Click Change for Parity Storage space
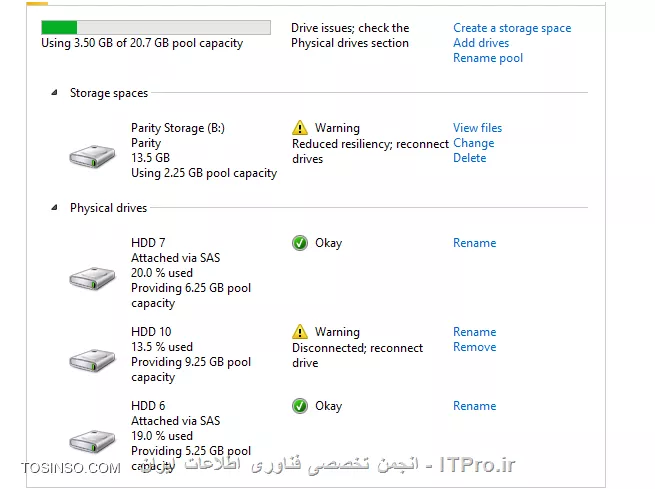This screenshot has height=489, width=655. point(473,143)
